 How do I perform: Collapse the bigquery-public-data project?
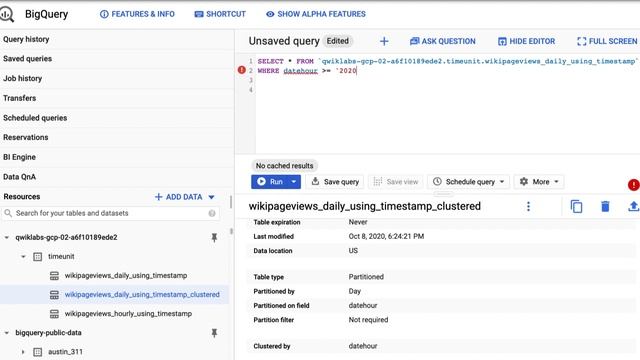tap(7, 333)
